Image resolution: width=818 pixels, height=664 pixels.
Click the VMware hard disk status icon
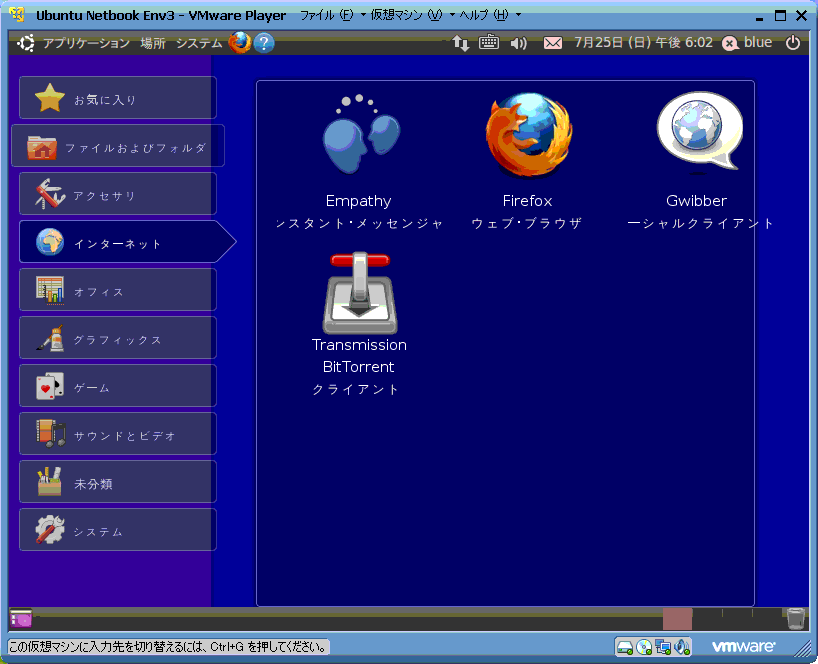tap(624, 647)
